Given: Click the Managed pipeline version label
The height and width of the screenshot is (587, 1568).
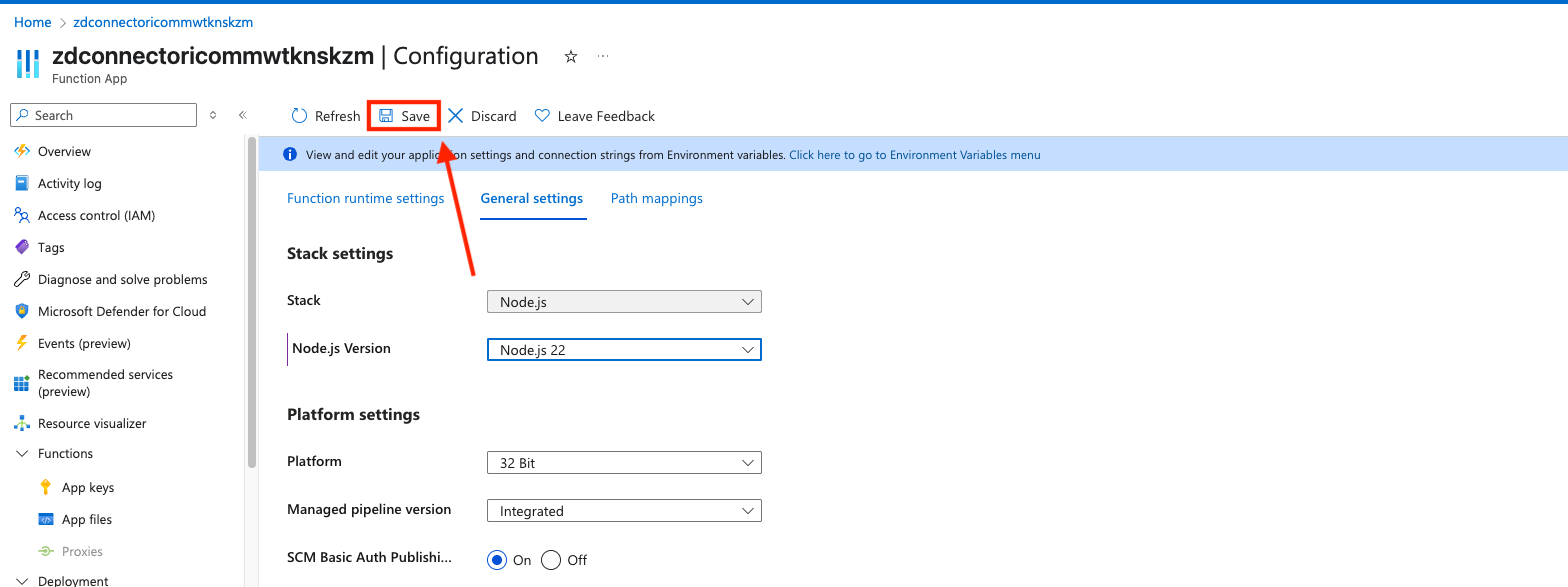Looking at the screenshot, I should point(369,510).
